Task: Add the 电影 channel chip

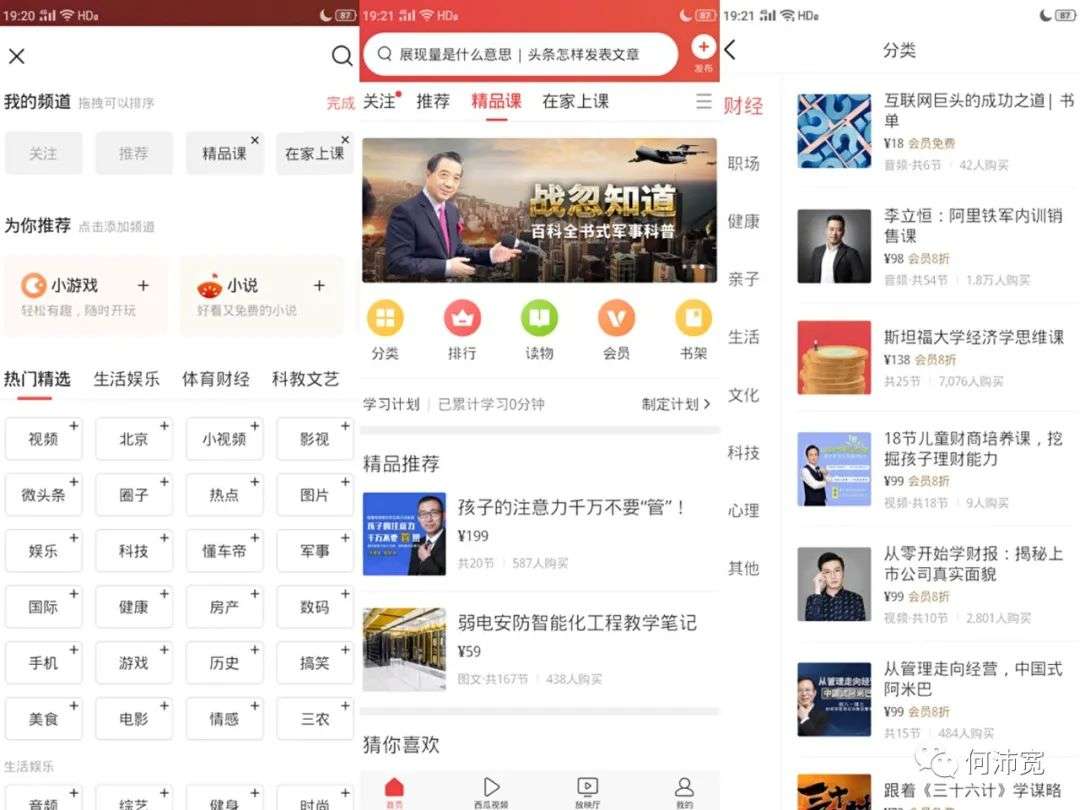Action: [x=134, y=718]
